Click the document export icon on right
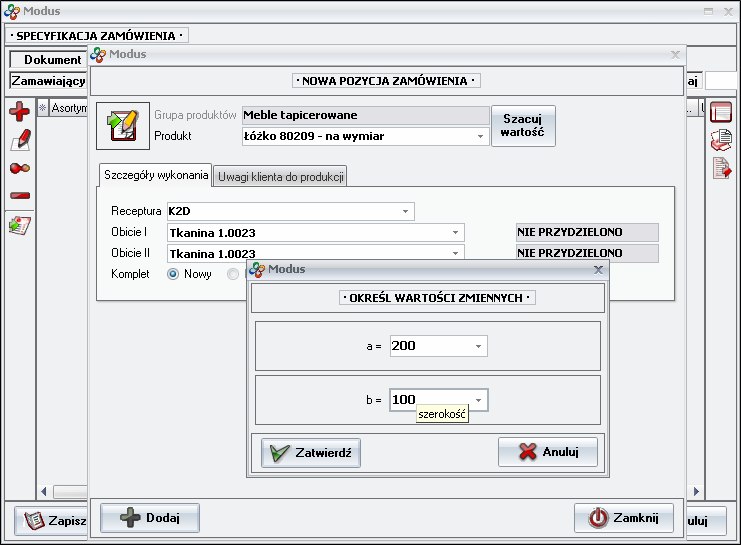 721,168
